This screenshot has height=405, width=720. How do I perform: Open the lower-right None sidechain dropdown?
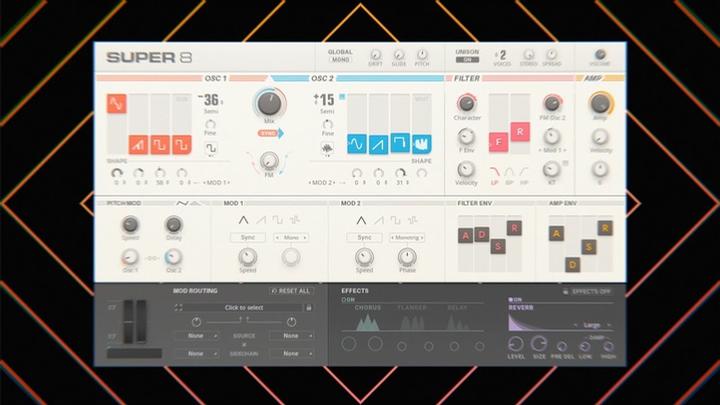292,354
